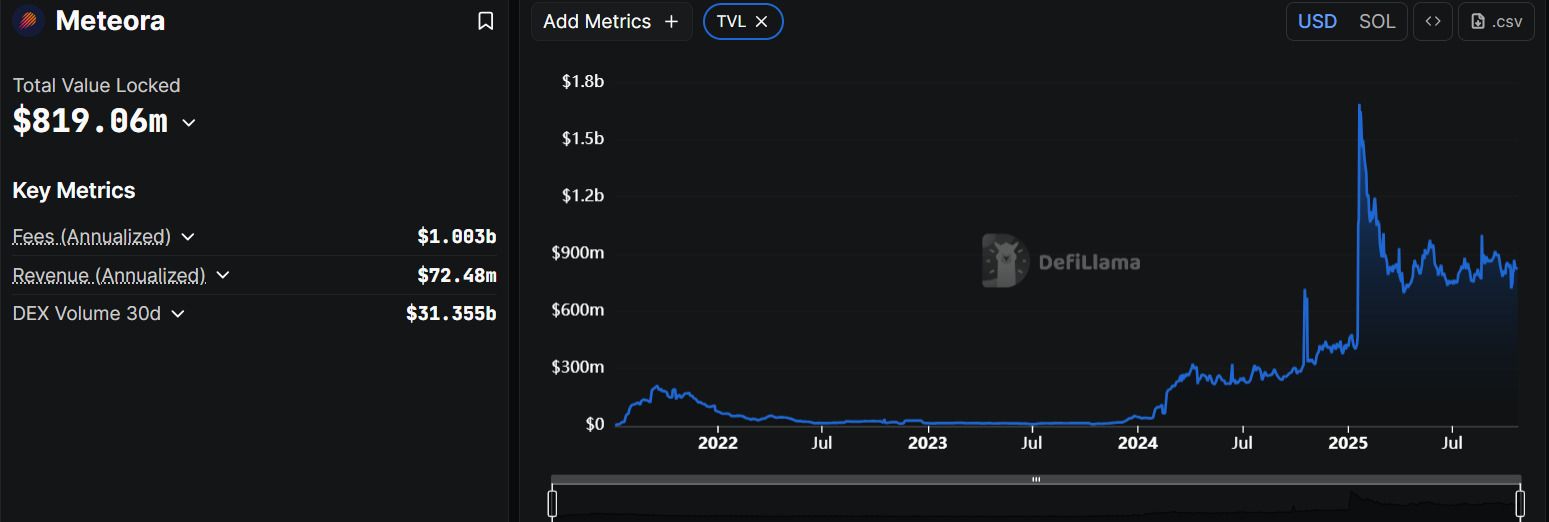Toggle the TVL metric pill
The width and height of the screenshot is (1549, 522).
click(x=731, y=22)
